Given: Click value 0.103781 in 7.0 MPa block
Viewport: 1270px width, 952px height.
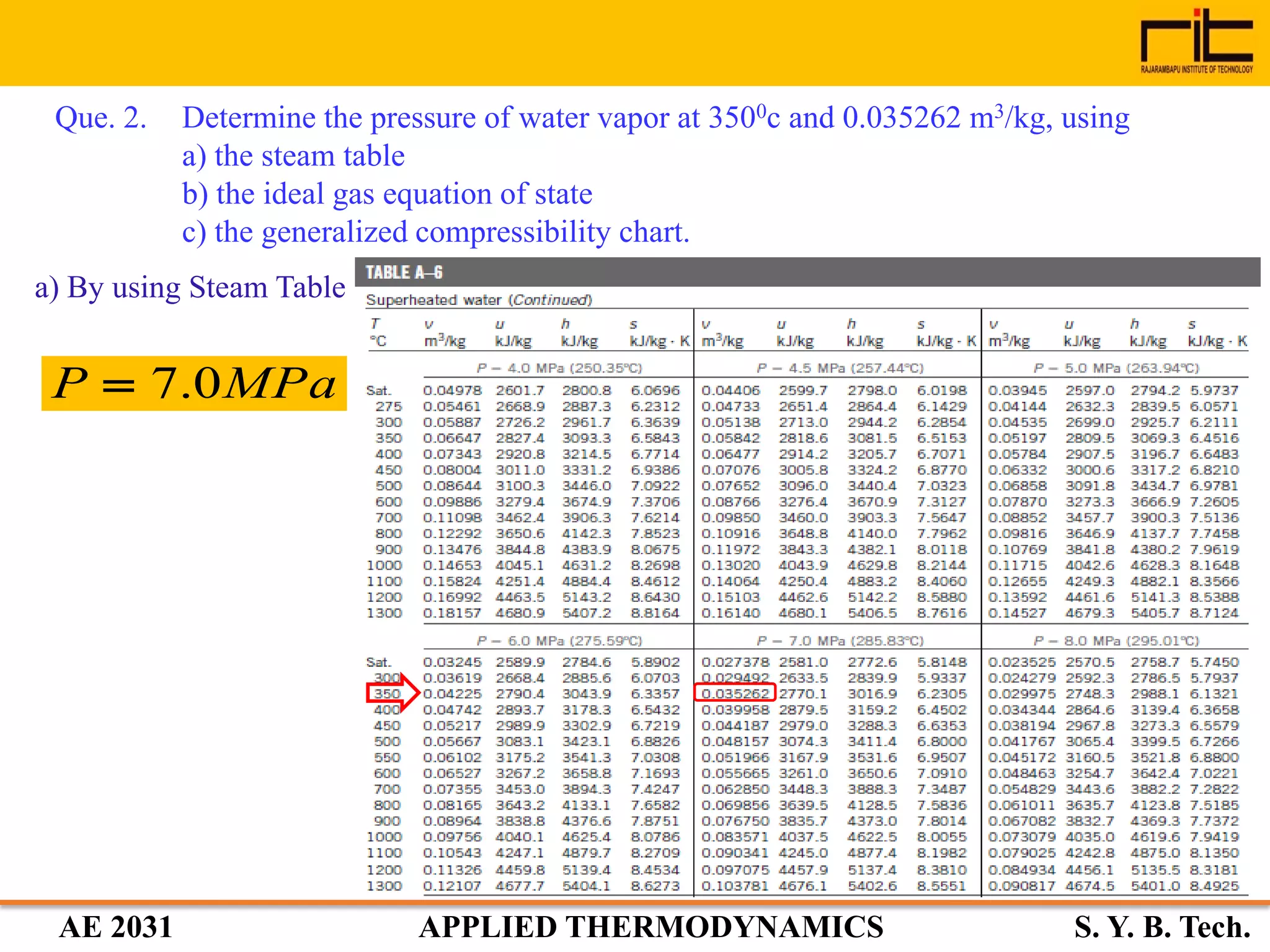Looking at the screenshot, I should pos(735,886).
